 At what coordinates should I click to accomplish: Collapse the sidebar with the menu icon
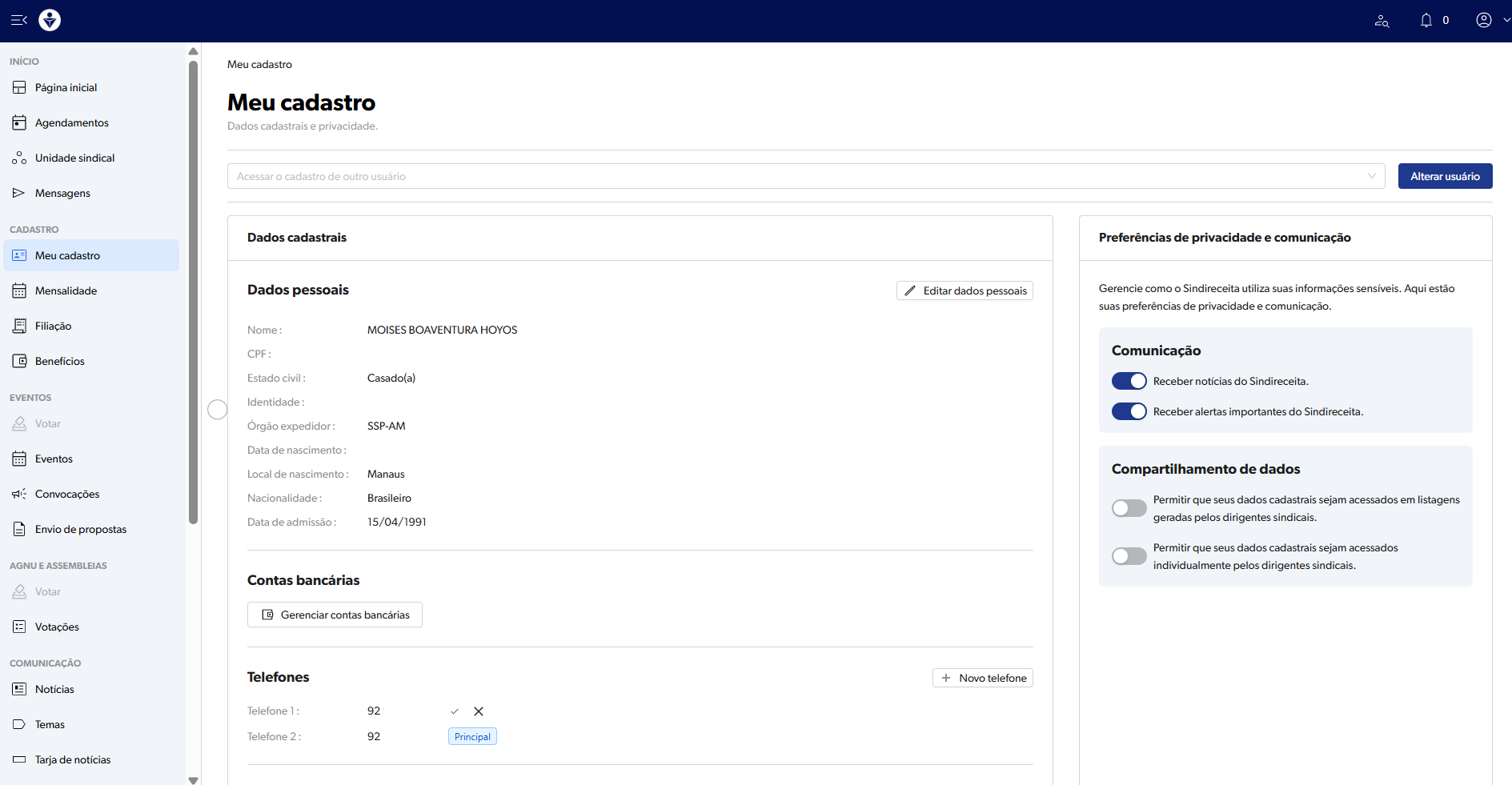(x=19, y=20)
